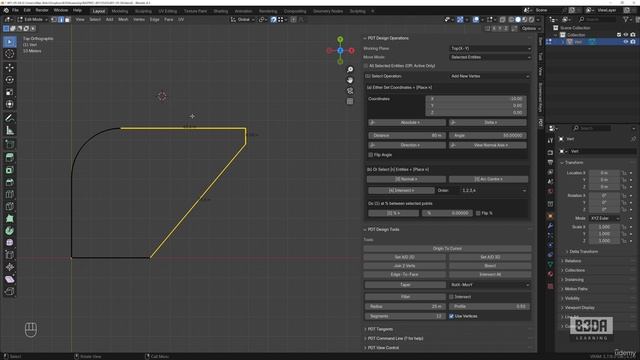This screenshot has height=360, width=640.
Task: Uncheck Use Vertices checkbox
Action: 451,316
